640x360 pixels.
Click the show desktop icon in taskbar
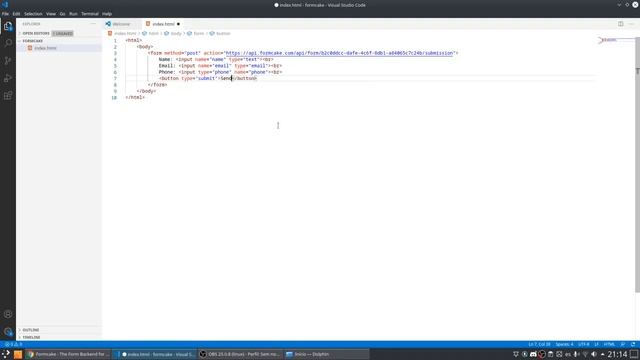(634, 354)
